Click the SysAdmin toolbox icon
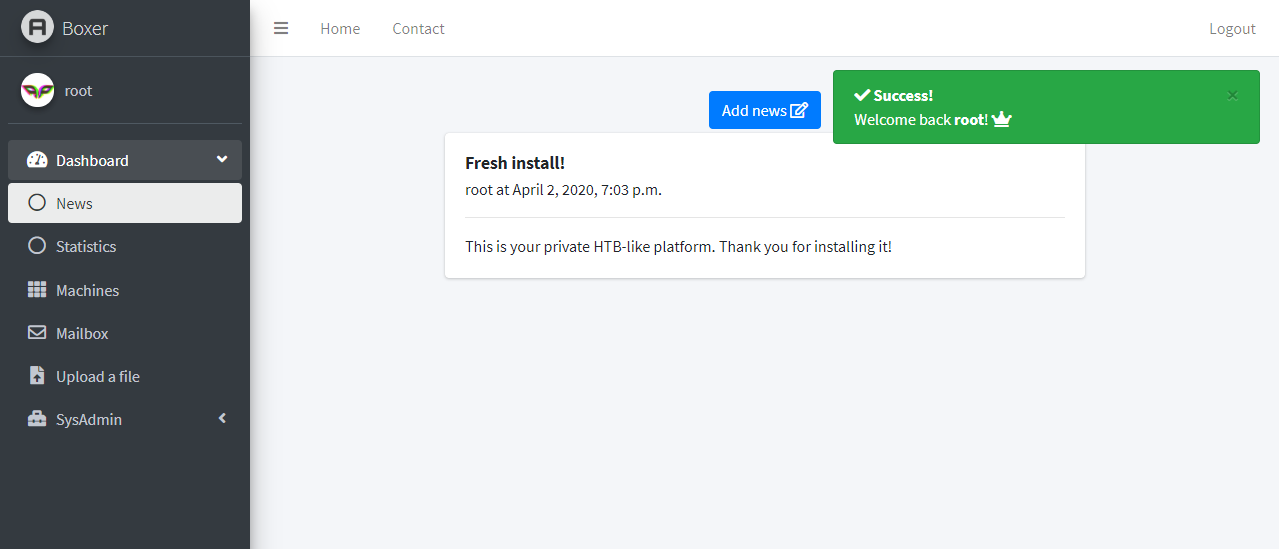1279x549 pixels. [37, 419]
